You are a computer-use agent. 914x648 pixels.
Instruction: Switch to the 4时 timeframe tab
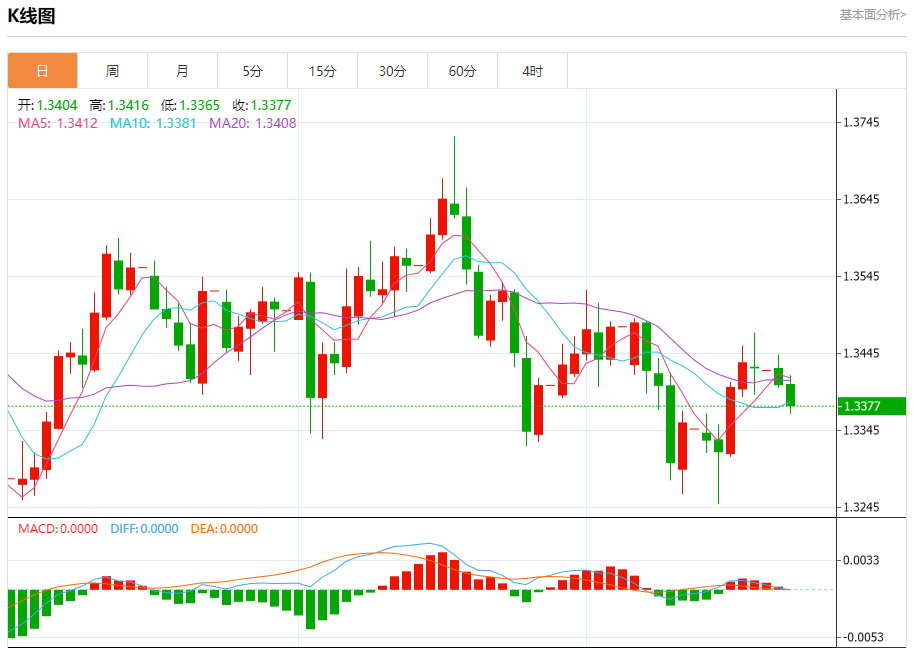point(532,71)
